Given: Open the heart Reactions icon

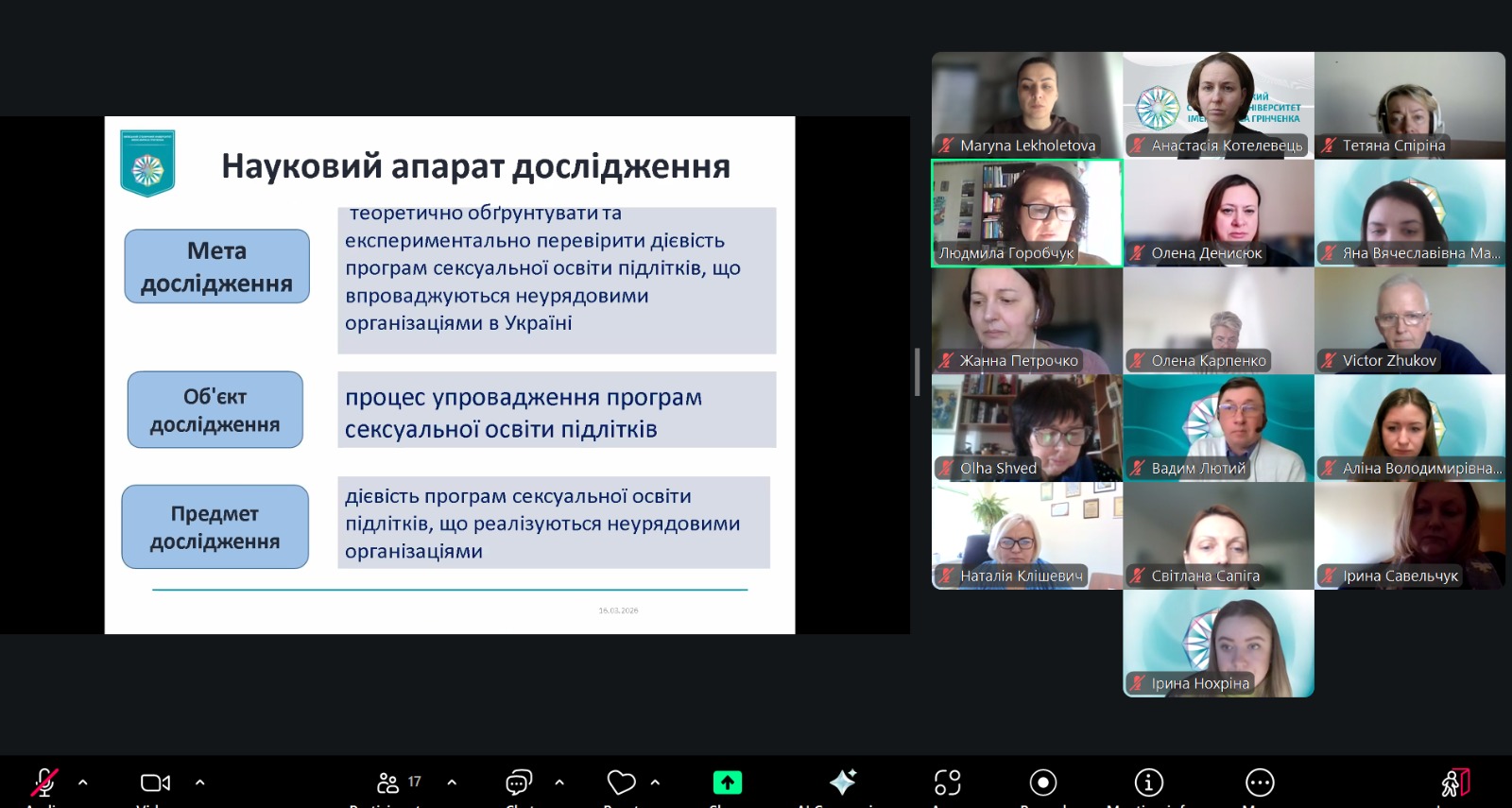Looking at the screenshot, I should click(621, 782).
